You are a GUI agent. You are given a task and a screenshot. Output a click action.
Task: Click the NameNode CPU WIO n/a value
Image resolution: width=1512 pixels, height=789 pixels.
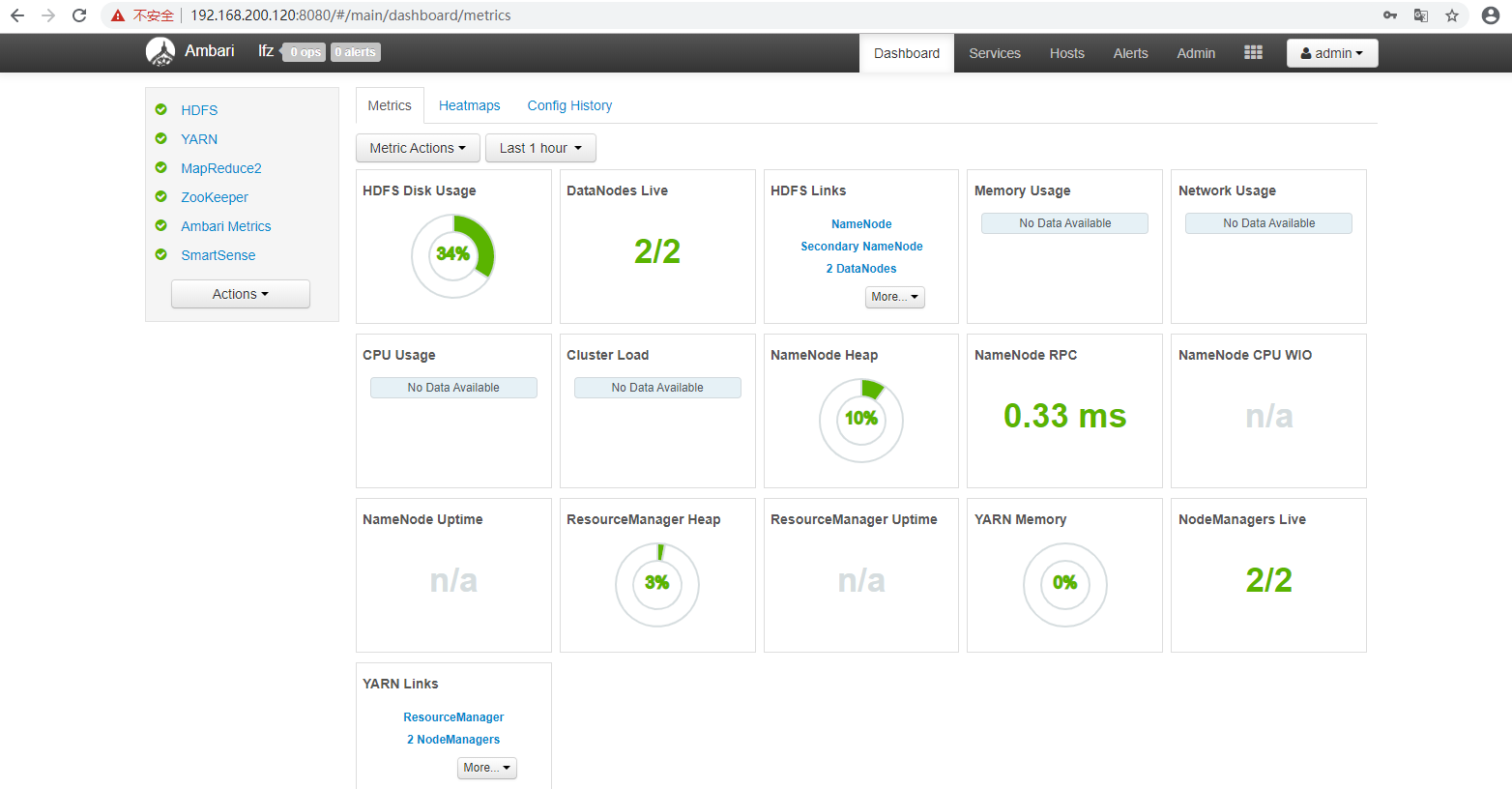coord(1269,416)
